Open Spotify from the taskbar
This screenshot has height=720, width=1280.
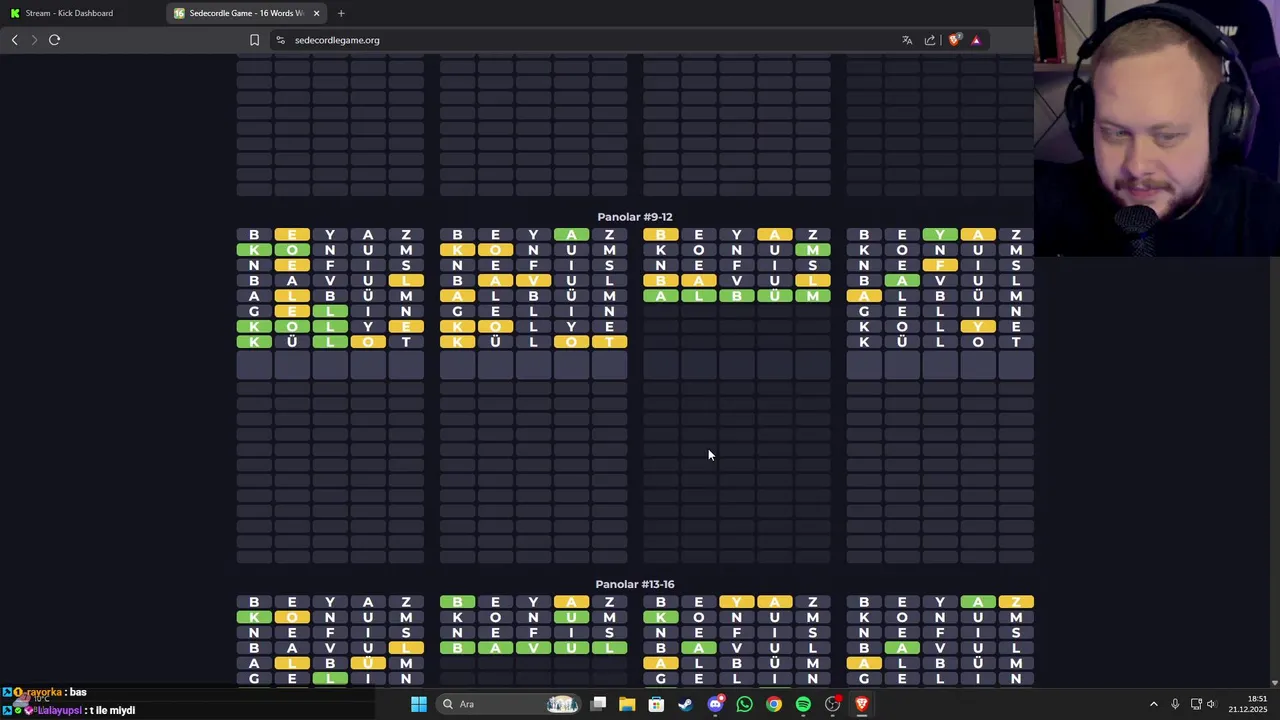pos(803,704)
